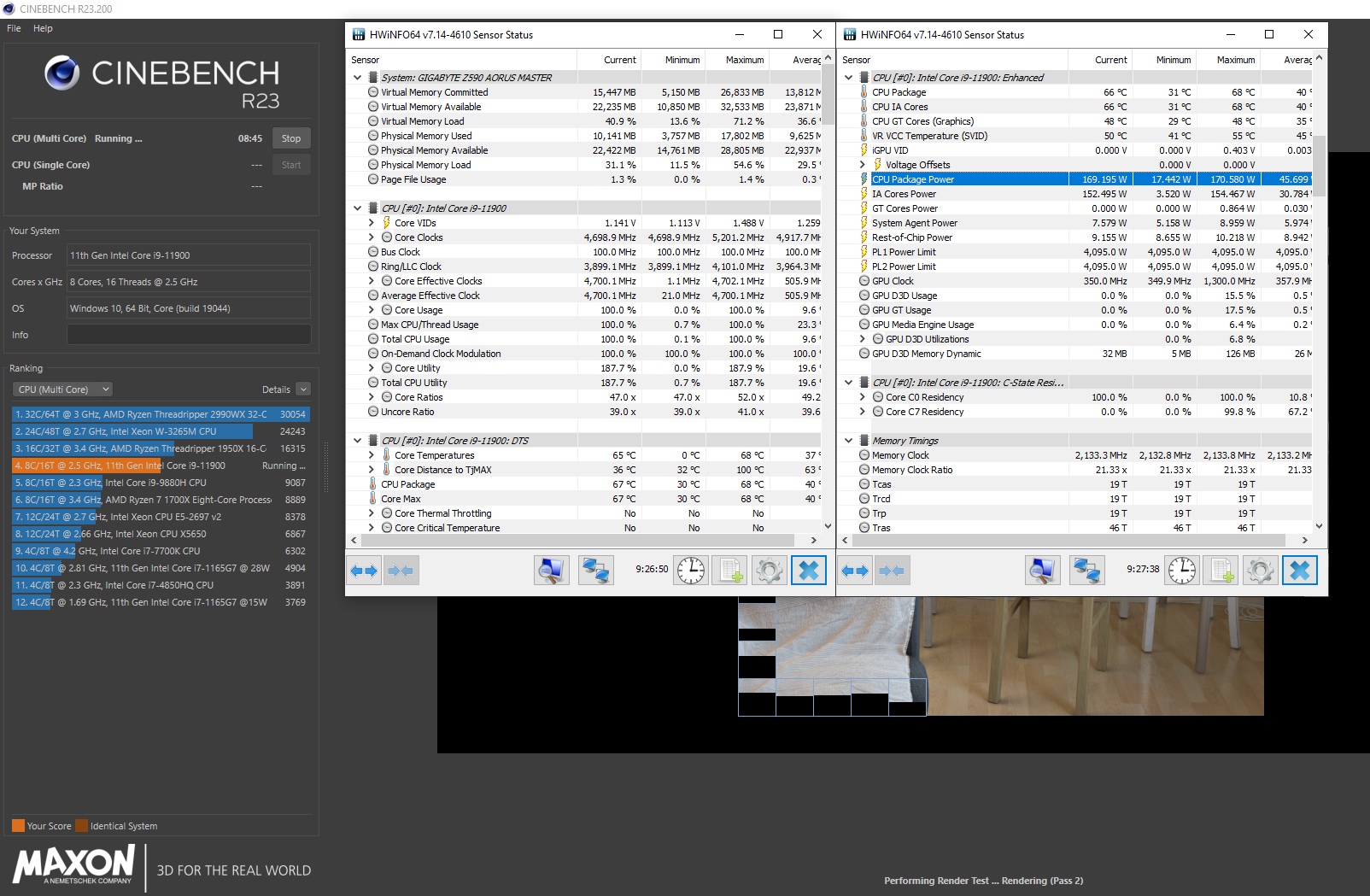Viewport: 1370px width, 896px height.
Task: Click the Maximum column header in right HWiNFO window
Action: pos(1227,60)
